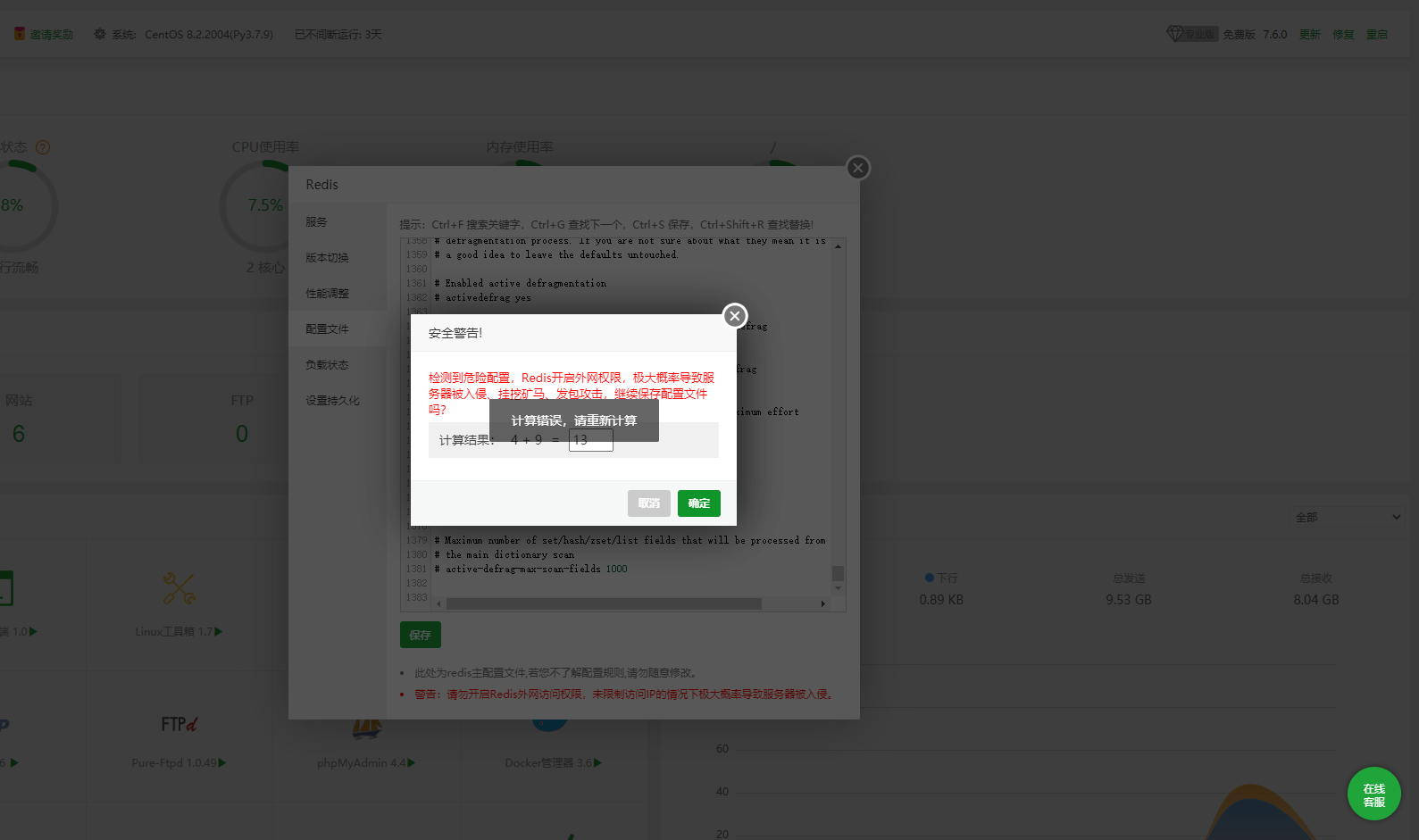Screen dimensions: 1419x840
Task: Open the 全部 dropdown filter
Action: (x=1347, y=517)
